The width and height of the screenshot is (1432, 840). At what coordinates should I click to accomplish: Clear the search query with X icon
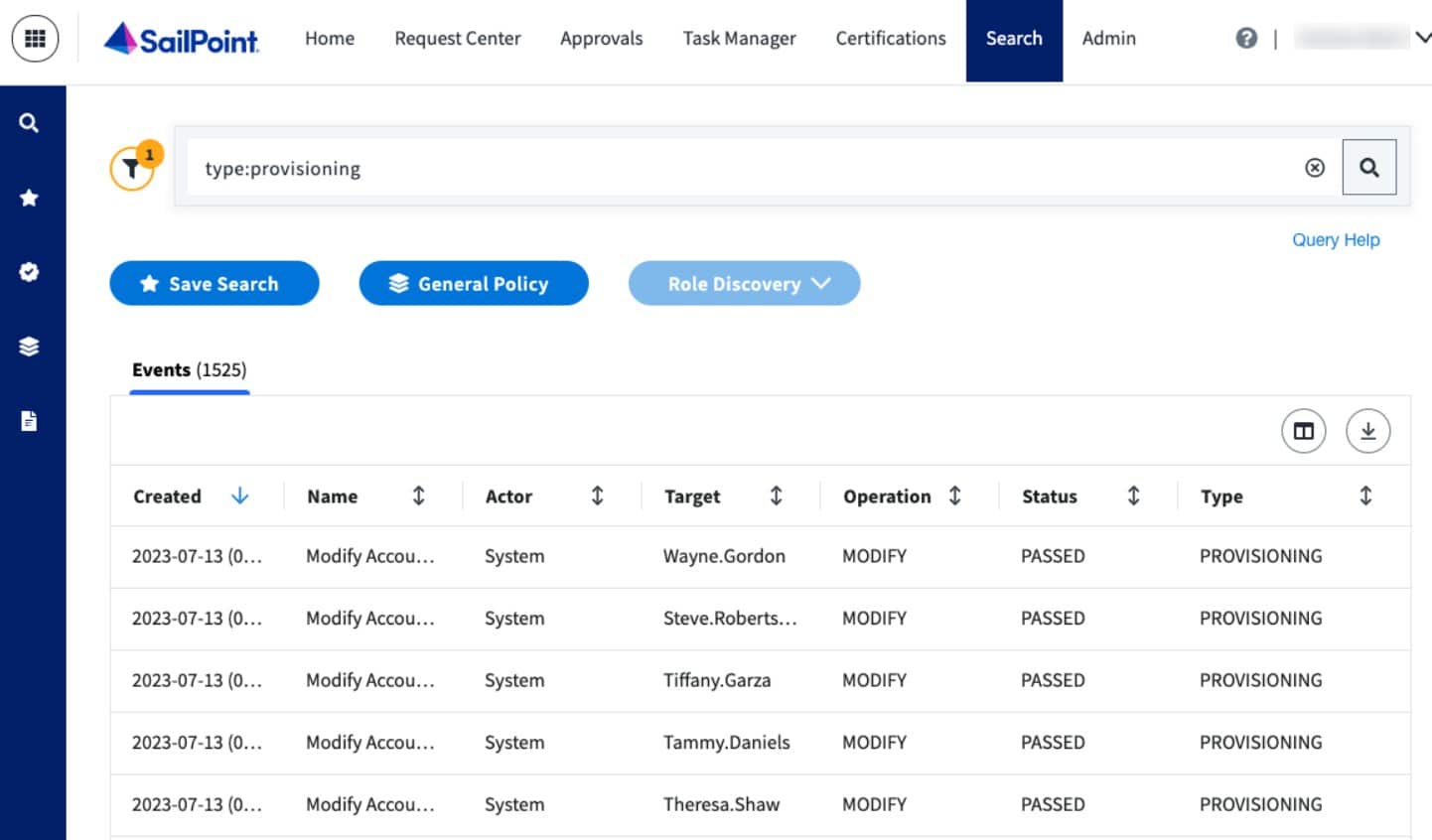click(1315, 168)
